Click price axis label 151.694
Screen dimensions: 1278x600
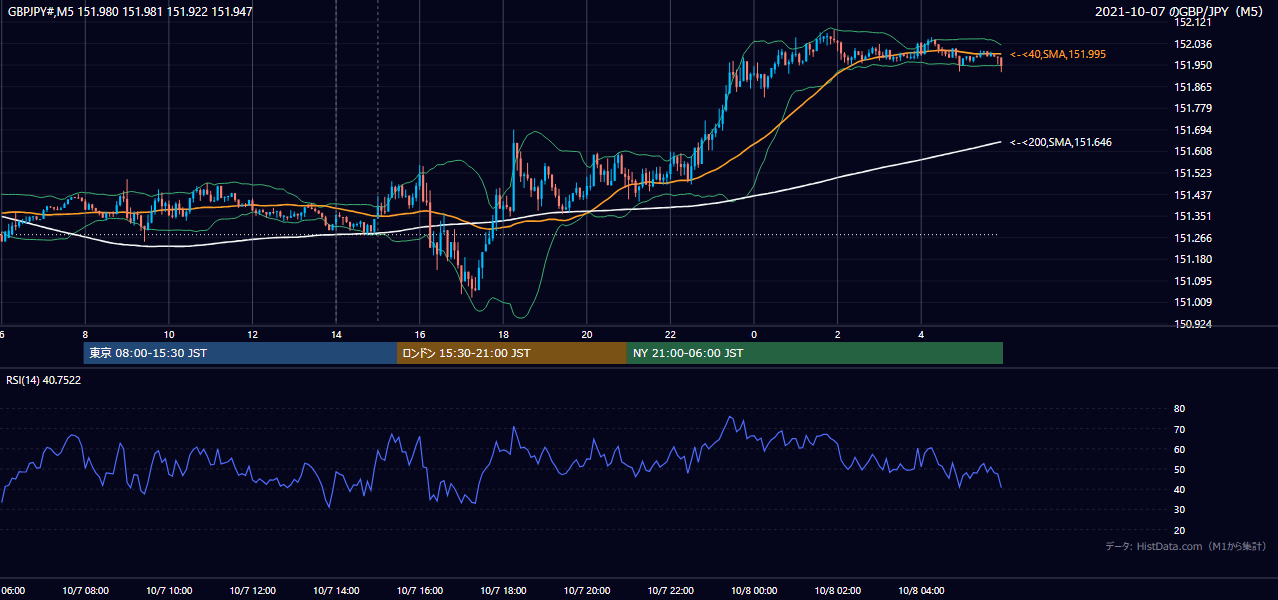tap(1193, 130)
